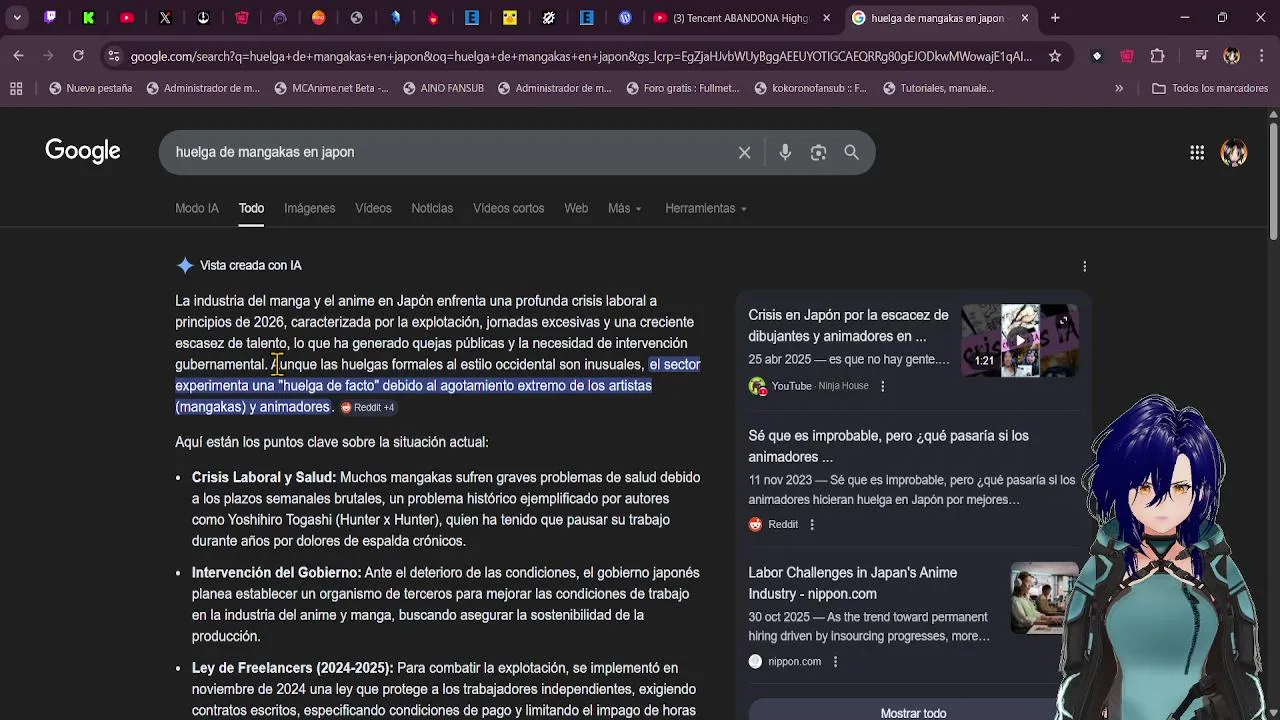The image size is (1280, 720).
Task: Expand the Más dropdown
Action: point(625,208)
